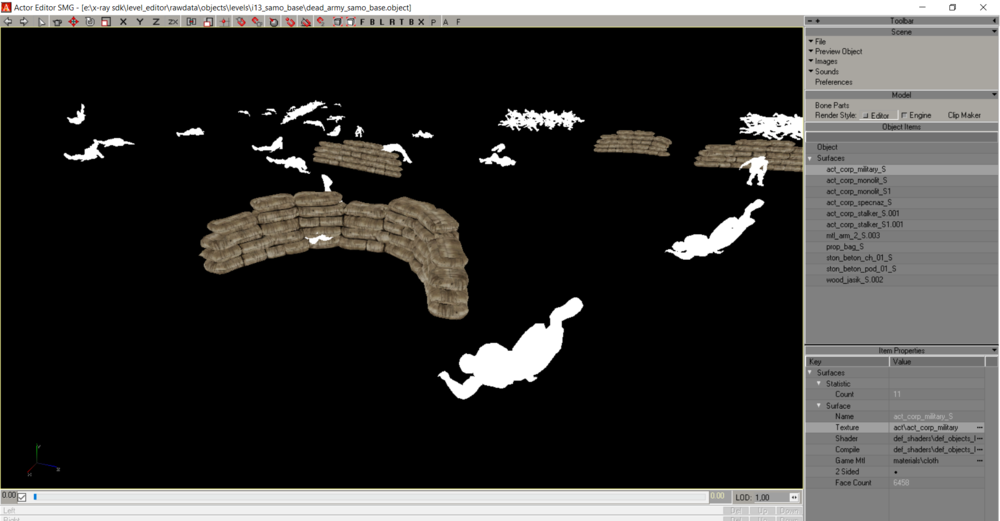Screen dimensions: 1000x521
Task: Collapse the Scene section arrow
Action: coord(994,31)
